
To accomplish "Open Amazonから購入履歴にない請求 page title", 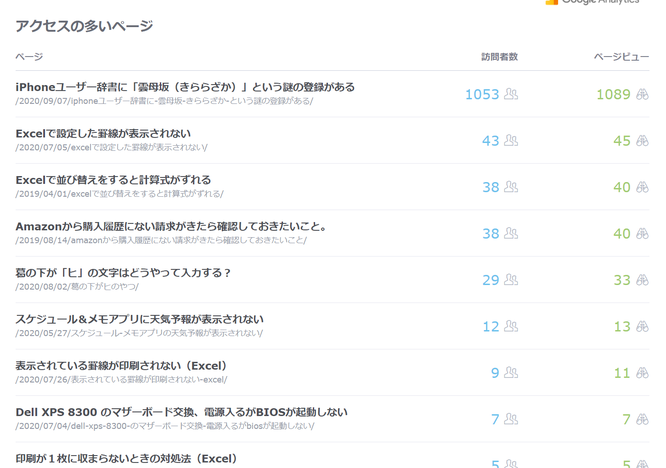I will tap(171, 226).
